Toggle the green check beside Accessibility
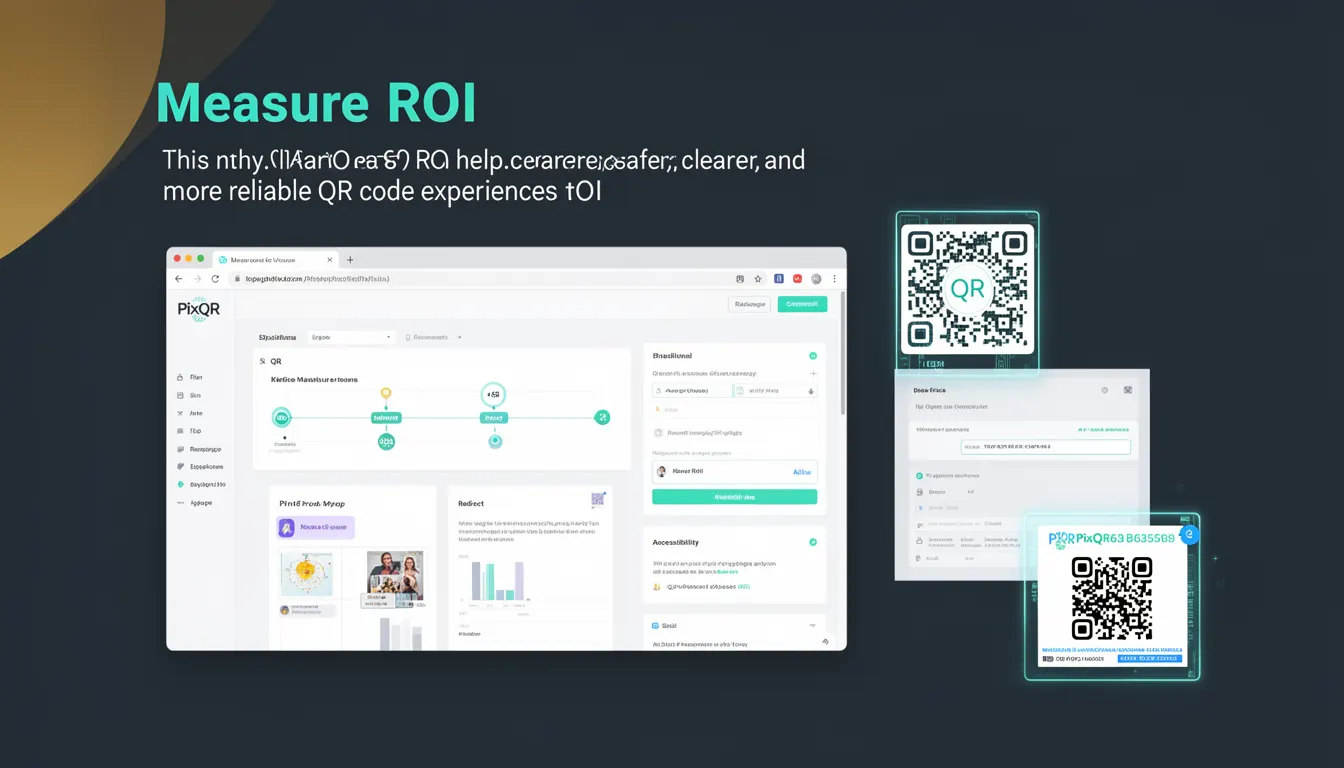The width and height of the screenshot is (1344, 768). click(x=813, y=542)
